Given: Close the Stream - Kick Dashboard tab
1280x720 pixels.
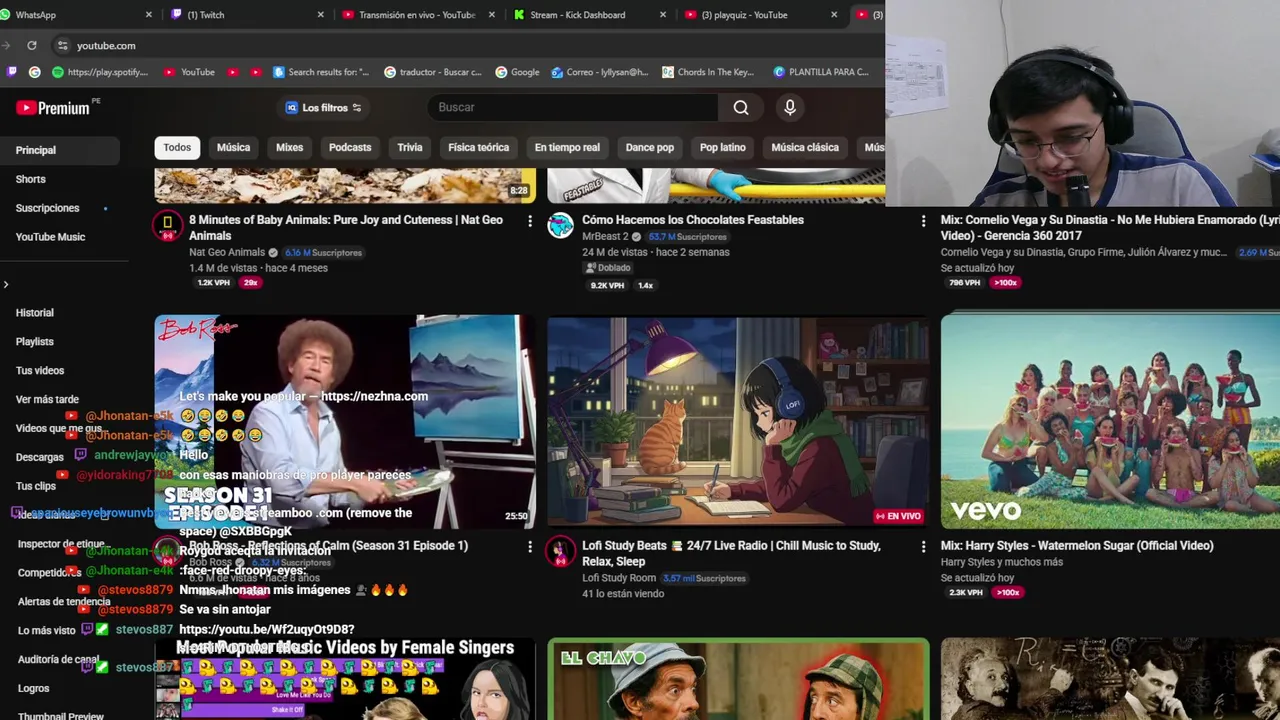Looking at the screenshot, I should (662, 15).
